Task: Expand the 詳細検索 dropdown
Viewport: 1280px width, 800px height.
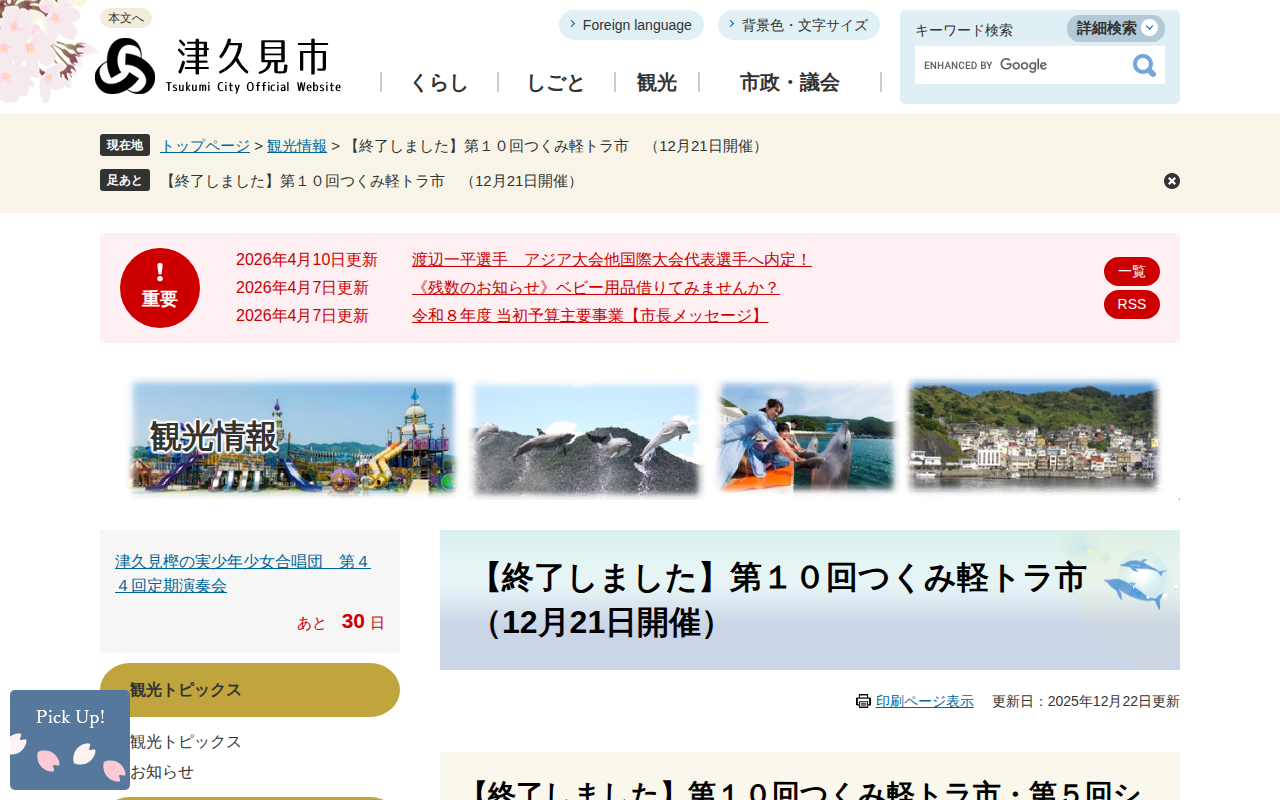Action: tap(1116, 28)
